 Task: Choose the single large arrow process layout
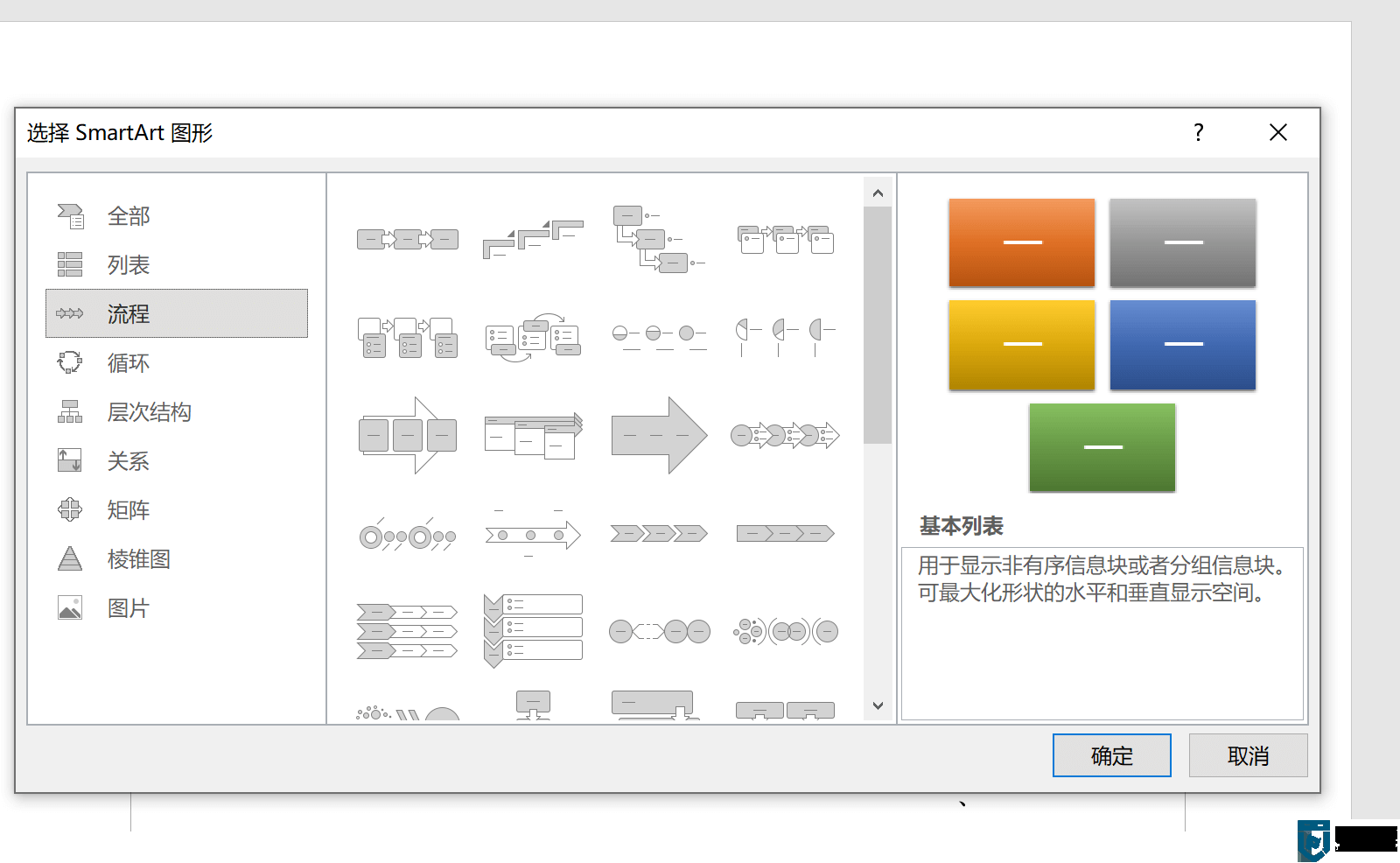[659, 435]
